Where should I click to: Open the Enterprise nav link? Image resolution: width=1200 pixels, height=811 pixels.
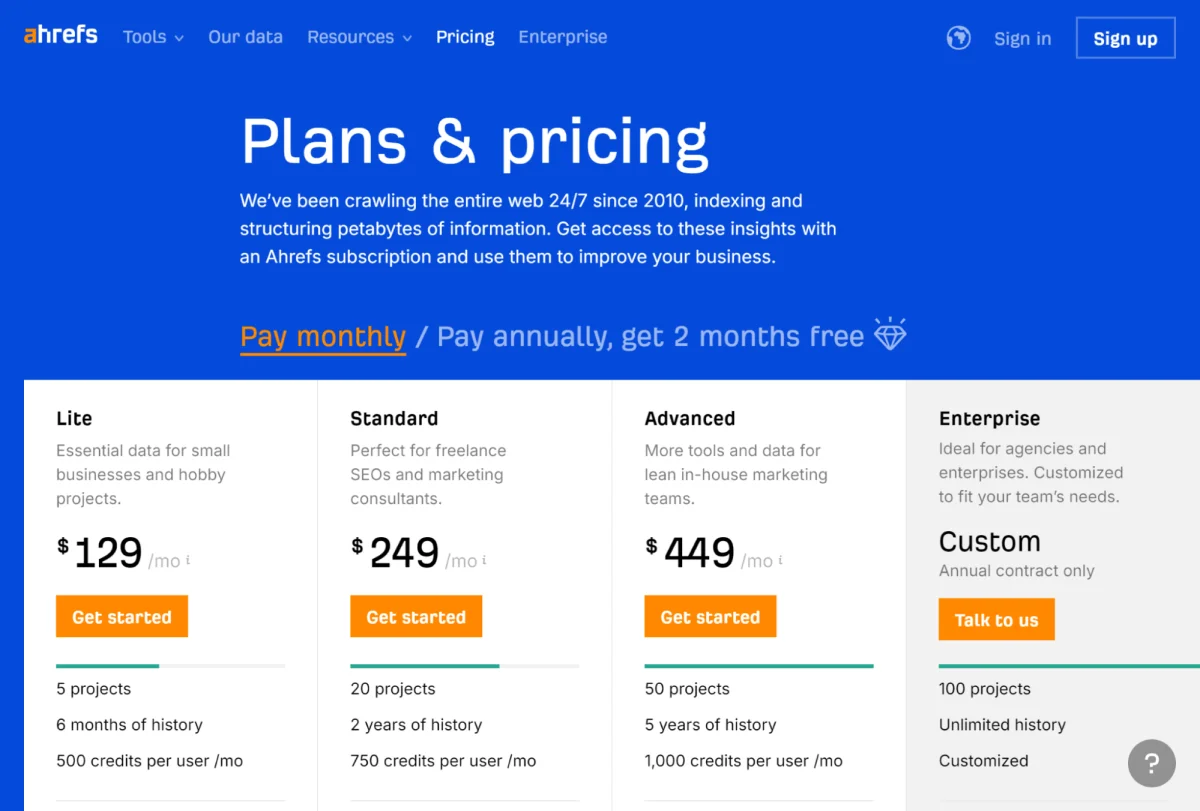[x=563, y=37]
